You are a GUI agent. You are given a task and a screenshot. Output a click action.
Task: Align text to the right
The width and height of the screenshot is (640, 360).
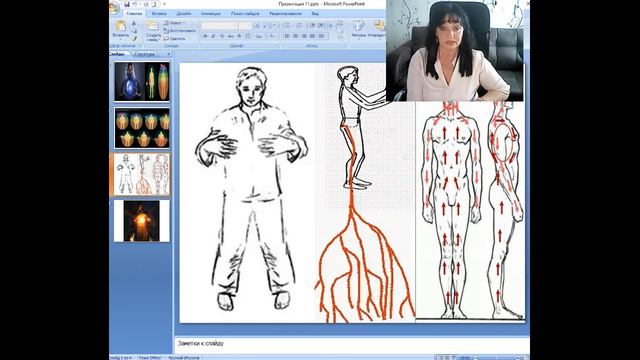(x=304, y=36)
